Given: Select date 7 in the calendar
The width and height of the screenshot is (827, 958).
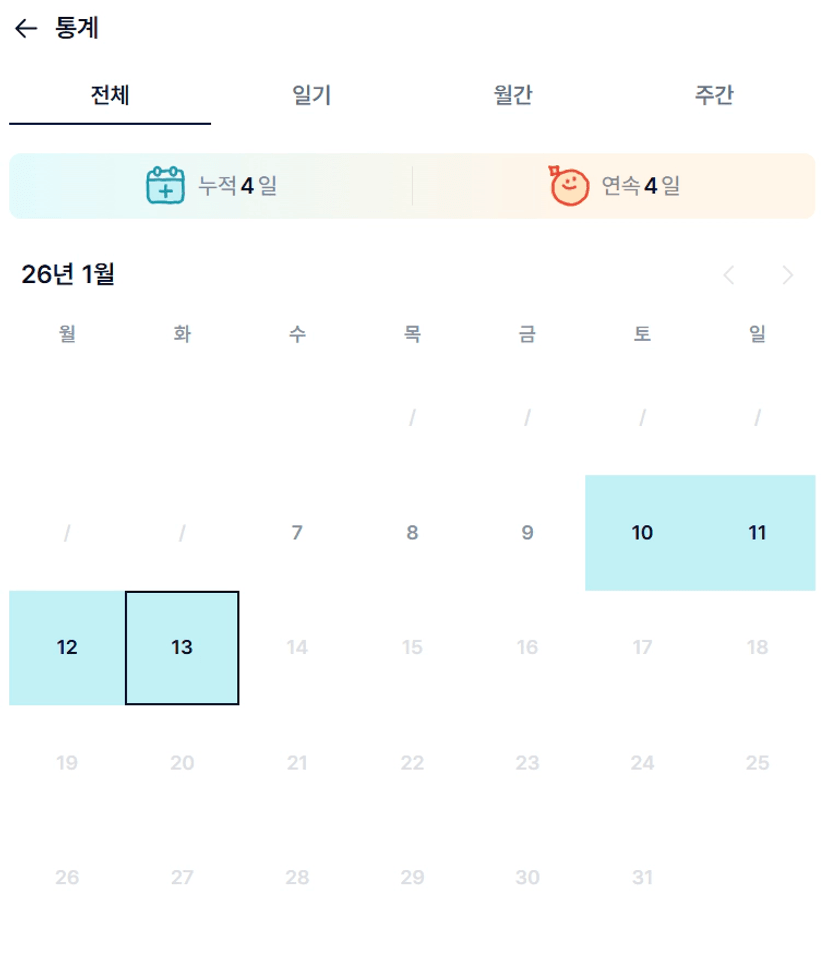Looking at the screenshot, I should click(297, 533).
